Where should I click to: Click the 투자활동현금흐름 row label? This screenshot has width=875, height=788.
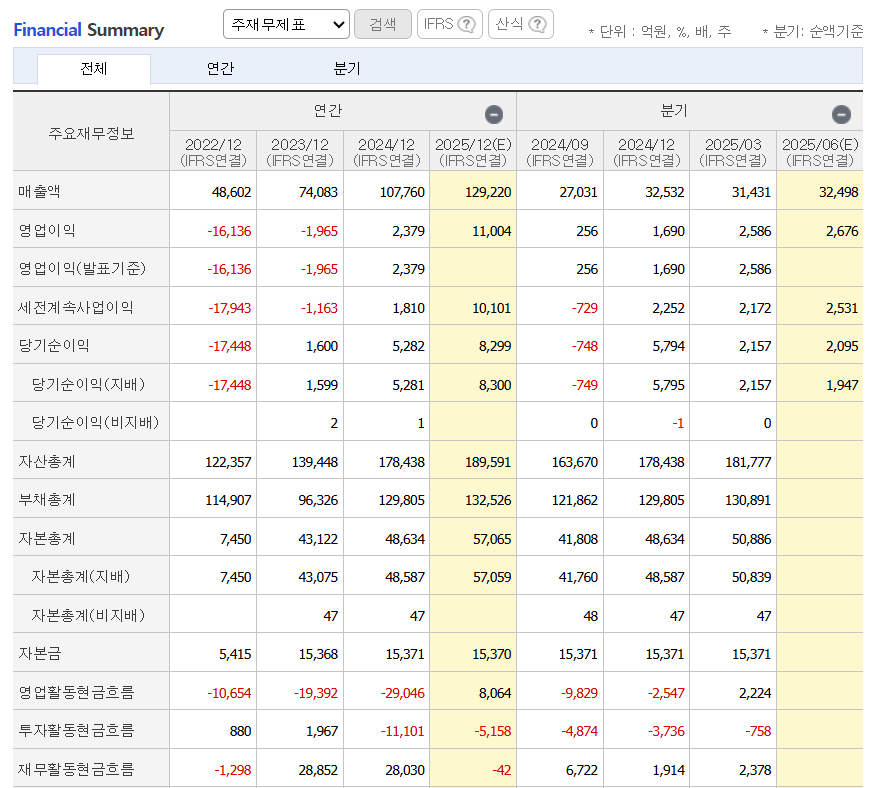76,730
